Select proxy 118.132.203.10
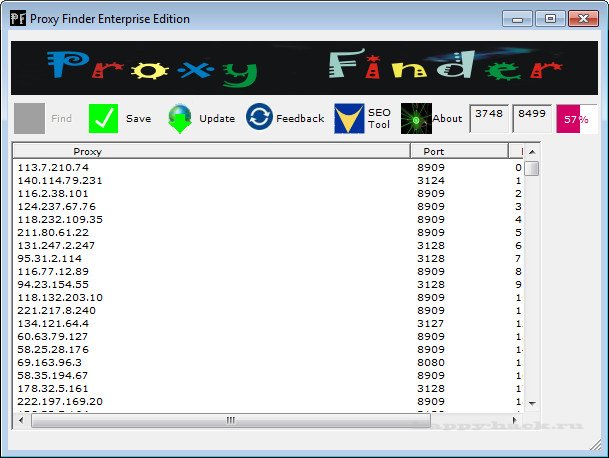Screen dimensions: 609x458 click(60, 298)
